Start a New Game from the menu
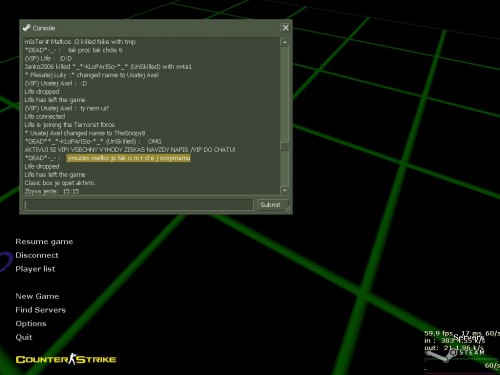500x375 pixels. click(x=37, y=296)
